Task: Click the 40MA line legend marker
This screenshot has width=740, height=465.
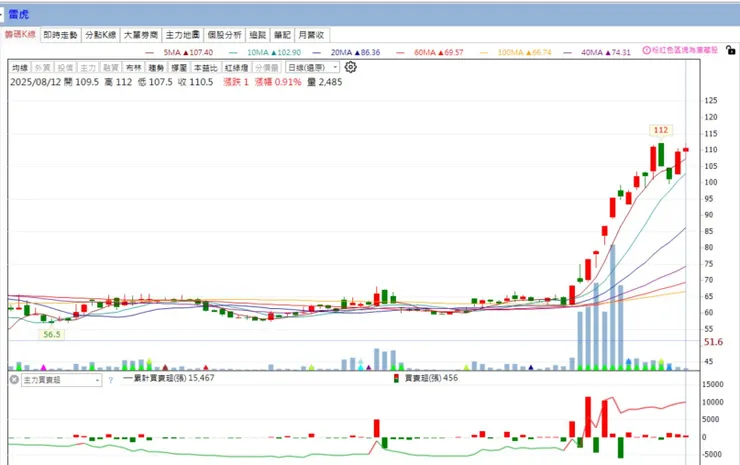Action: pyautogui.click(x=567, y=53)
